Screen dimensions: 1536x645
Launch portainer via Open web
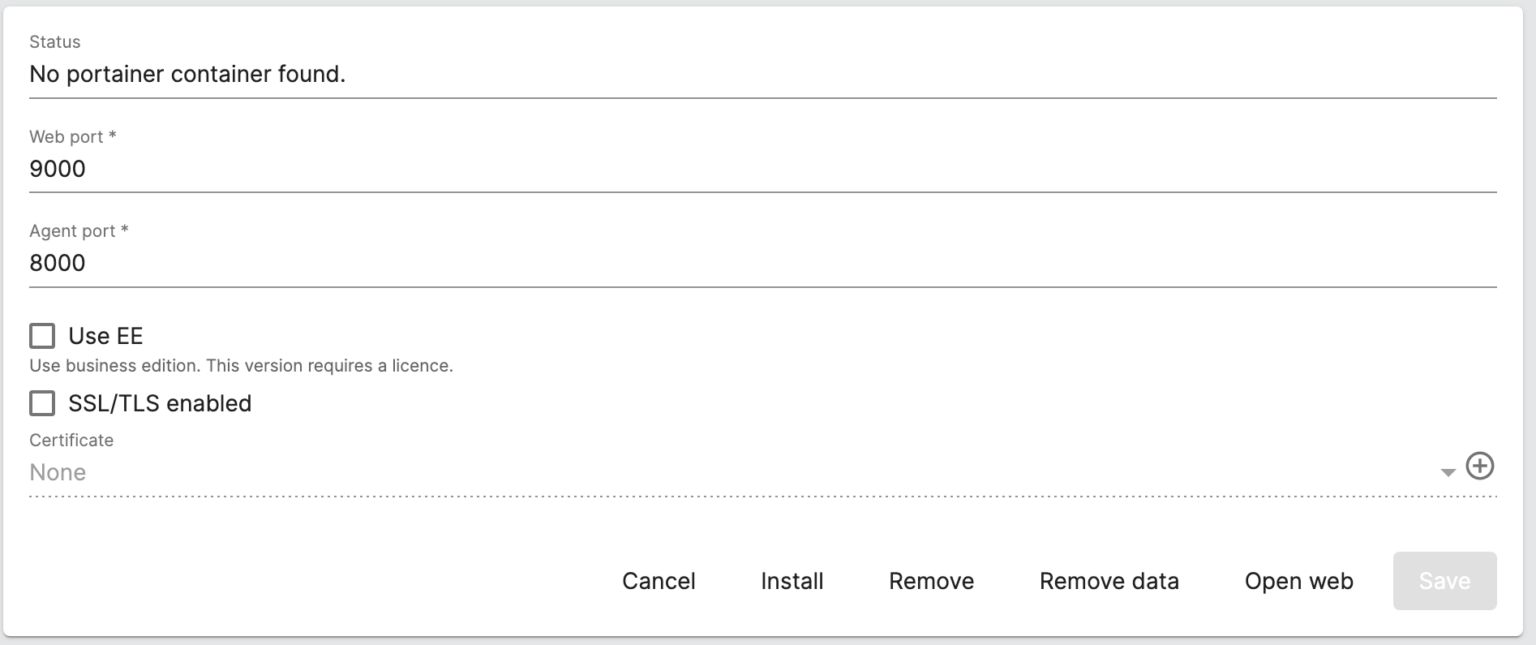(1298, 581)
